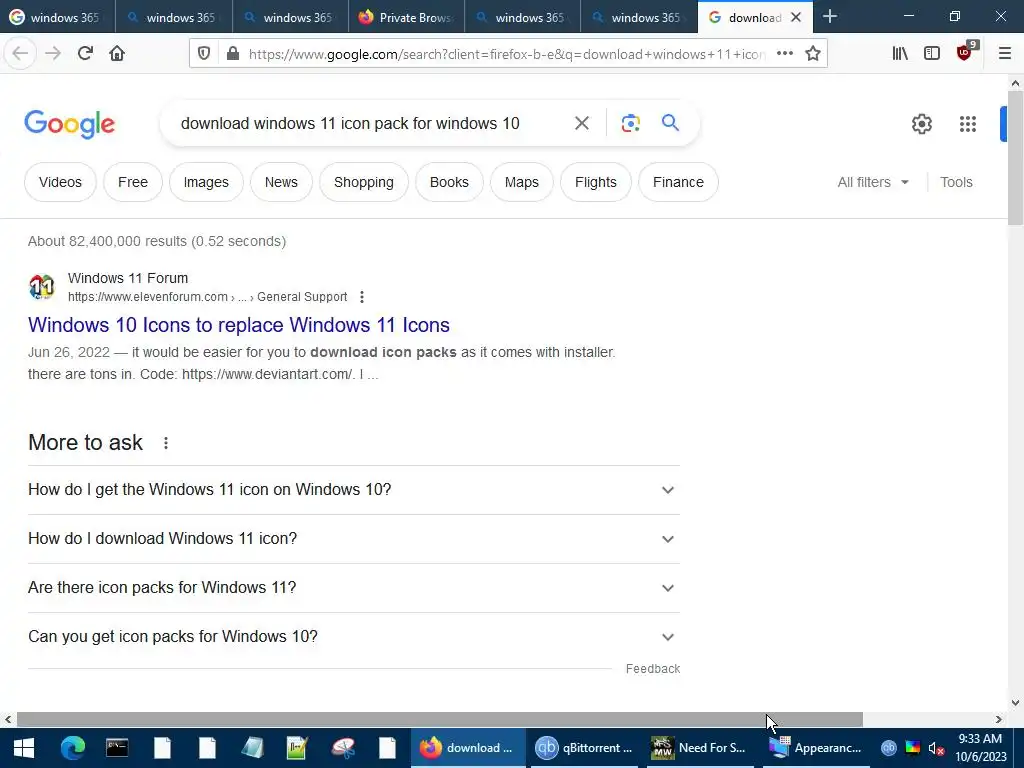This screenshot has height=768, width=1024.
Task: Switch to qBittorrent taskbar window
Action: [x=584, y=748]
